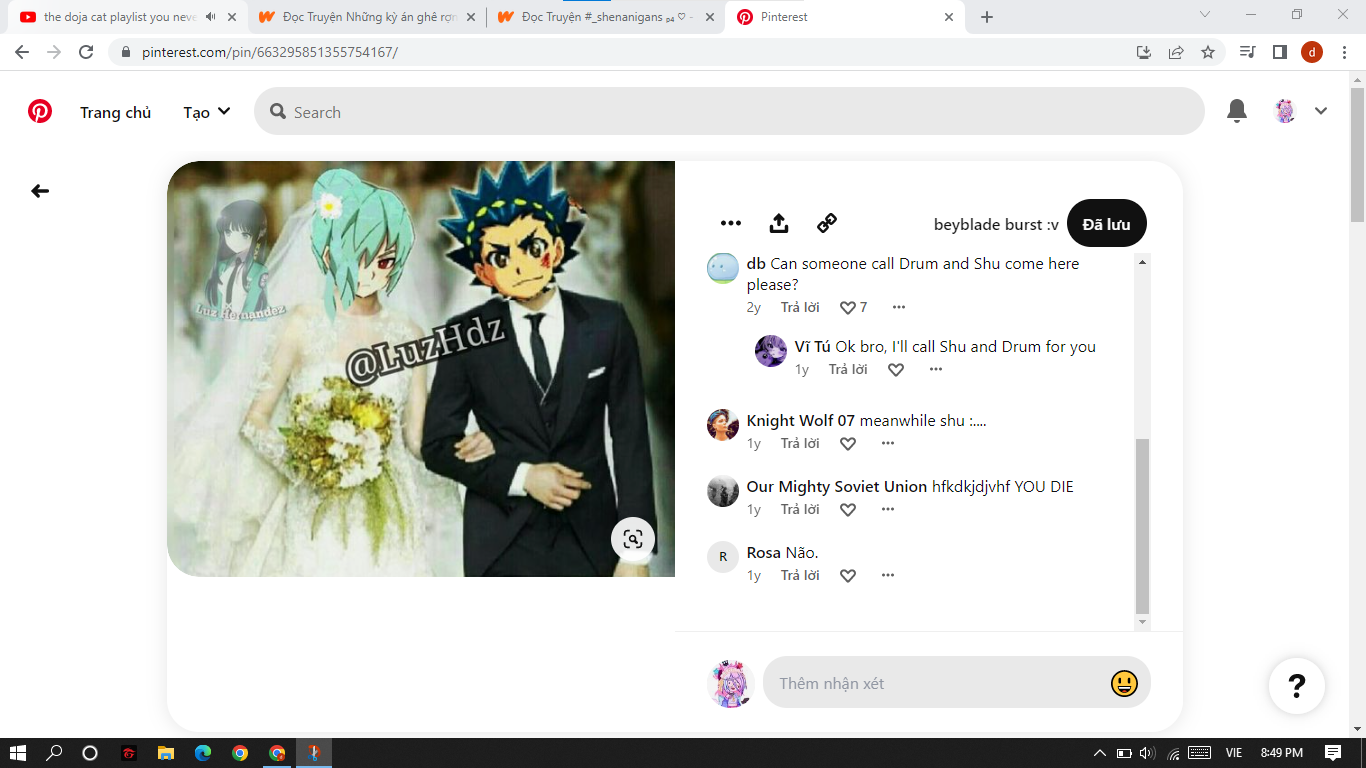Open the beyblade burst :v board
Viewport: 1366px width, 768px height.
(996, 224)
